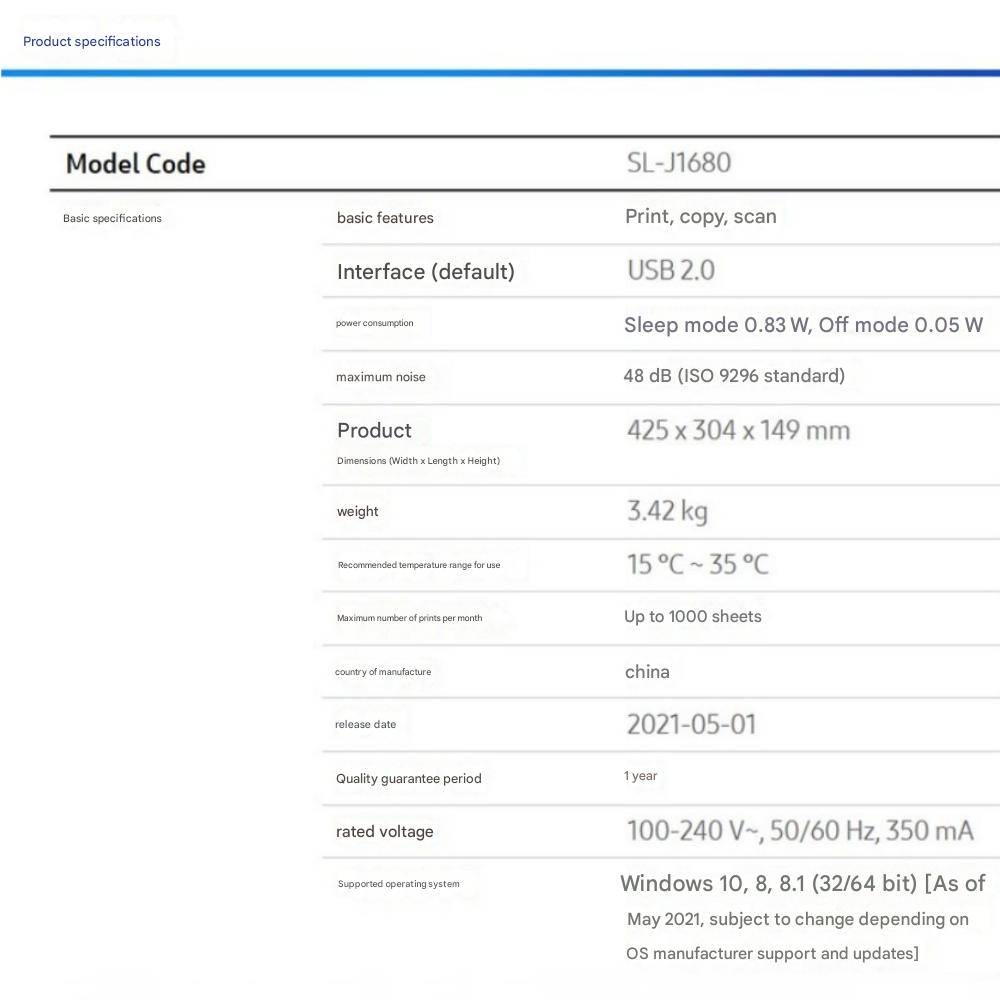This screenshot has height=1000, width=1000.
Task: Click the power consumption label
Action: click(374, 323)
